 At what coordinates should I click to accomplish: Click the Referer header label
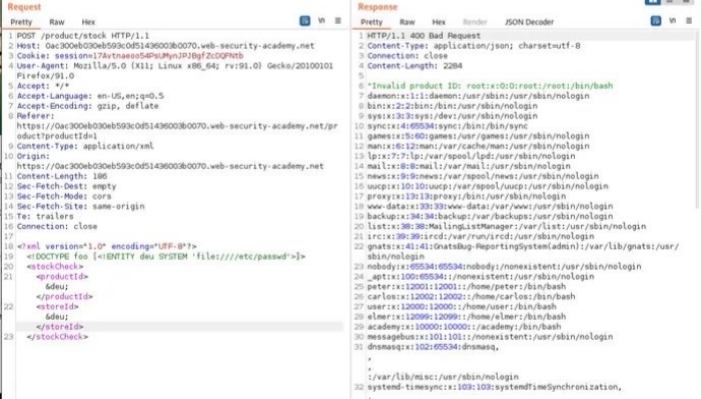point(36,116)
